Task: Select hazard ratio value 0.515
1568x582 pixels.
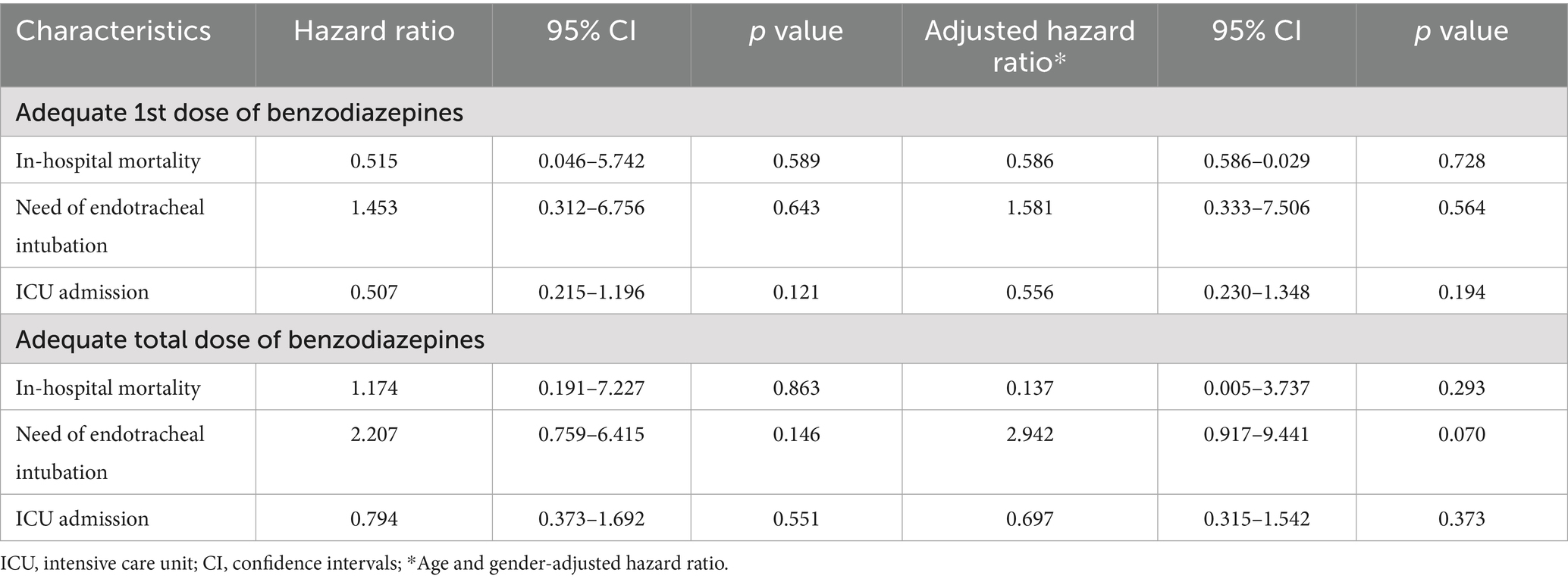Action: tap(374, 161)
